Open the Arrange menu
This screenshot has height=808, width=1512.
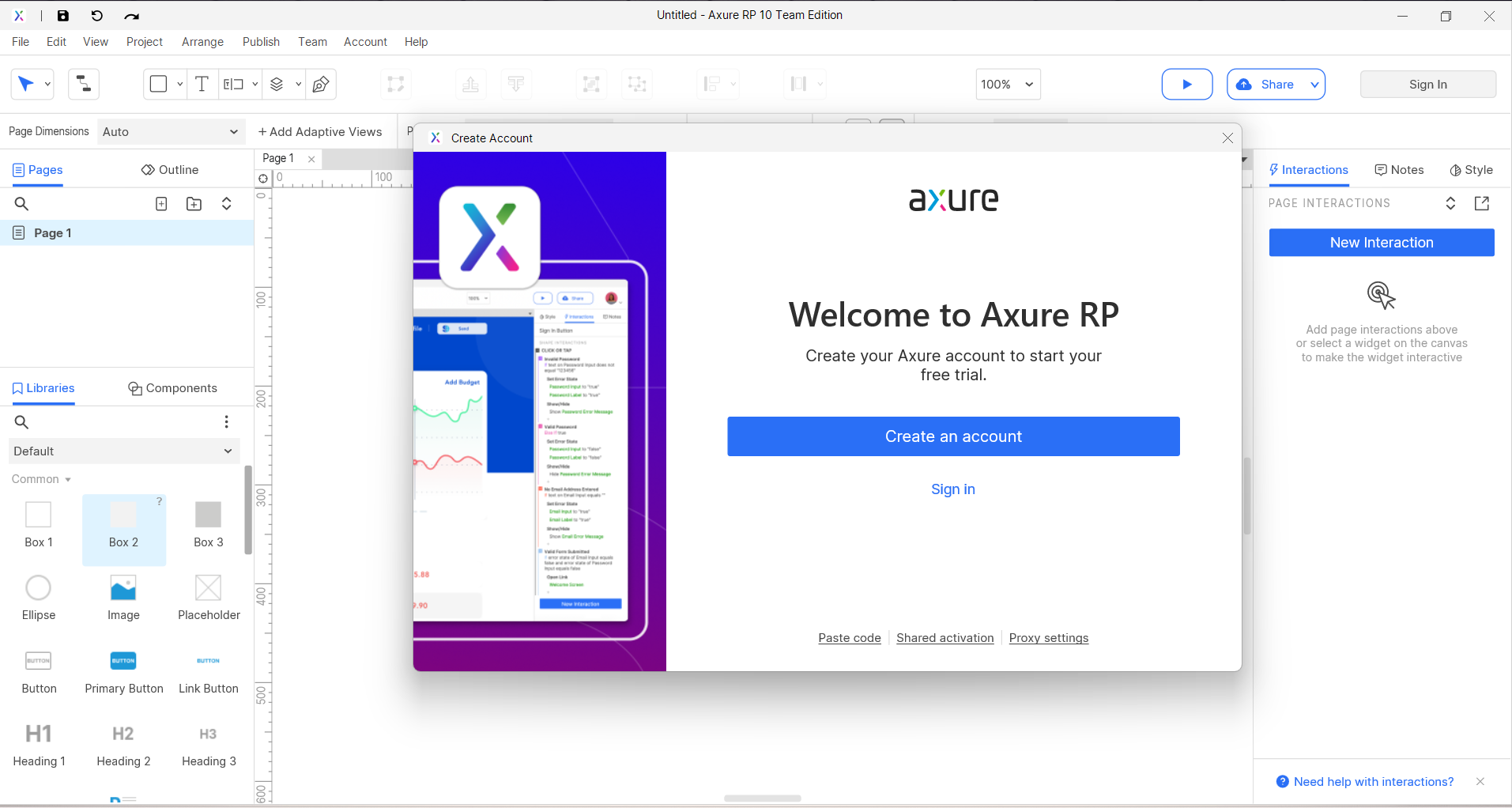pos(202,42)
